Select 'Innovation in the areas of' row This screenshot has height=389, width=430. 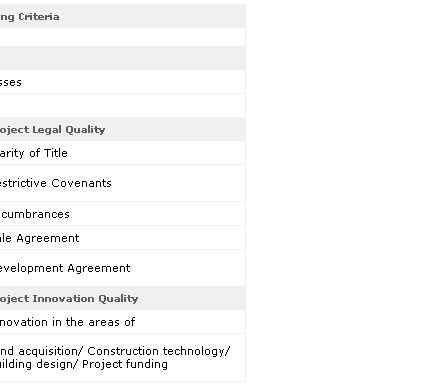click(122, 322)
